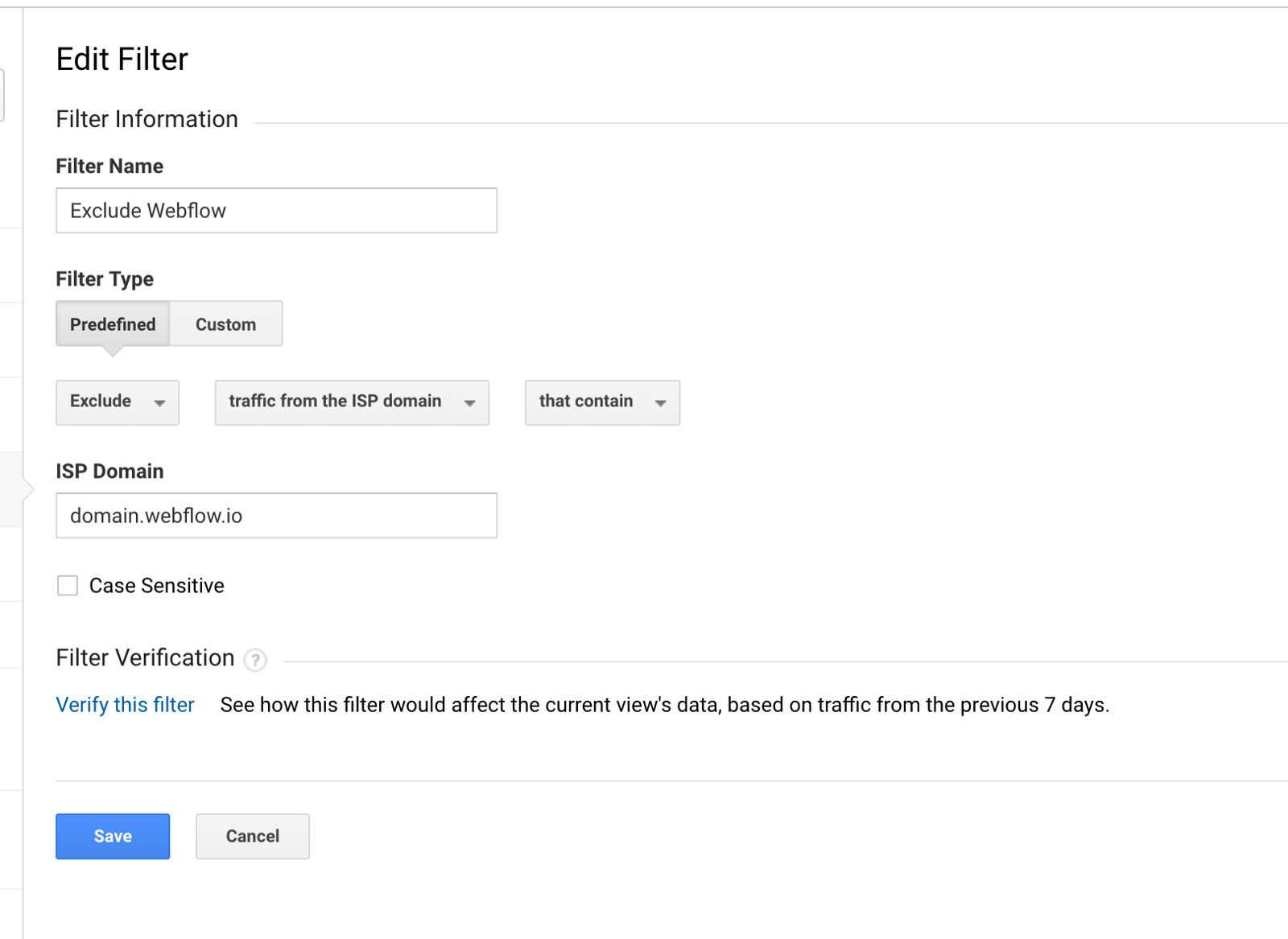This screenshot has height=939, width=1288.
Task: Open the that contain dropdown
Action: tap(602, 402)
